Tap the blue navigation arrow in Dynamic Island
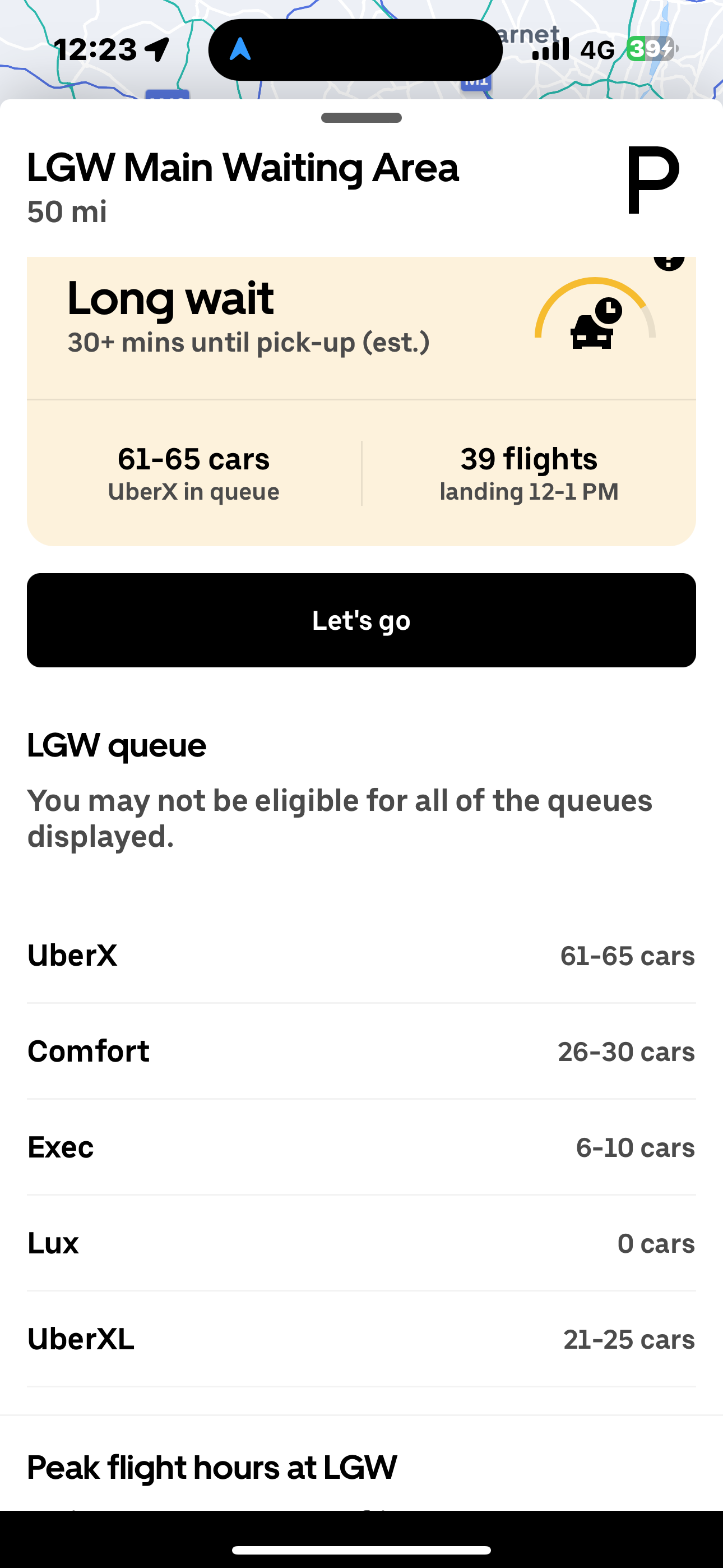 [x=240, y=50]
